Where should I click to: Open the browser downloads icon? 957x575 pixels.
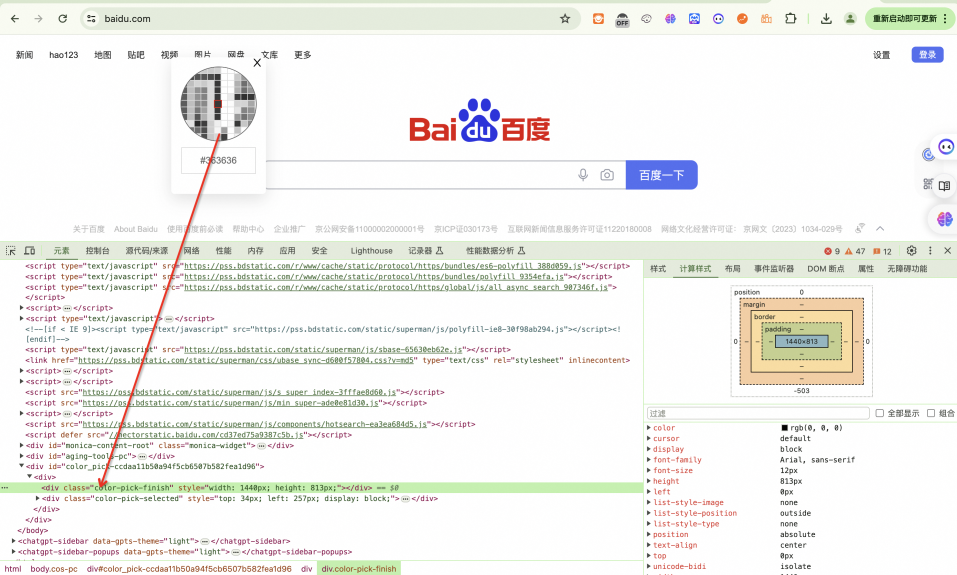[x=826, y=19]
